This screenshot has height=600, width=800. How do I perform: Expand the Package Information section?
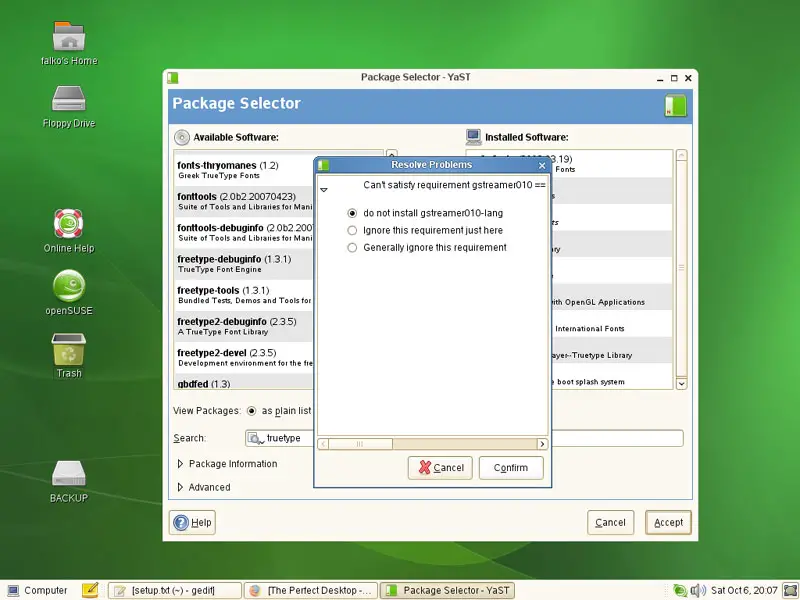(x=181, y=464)
